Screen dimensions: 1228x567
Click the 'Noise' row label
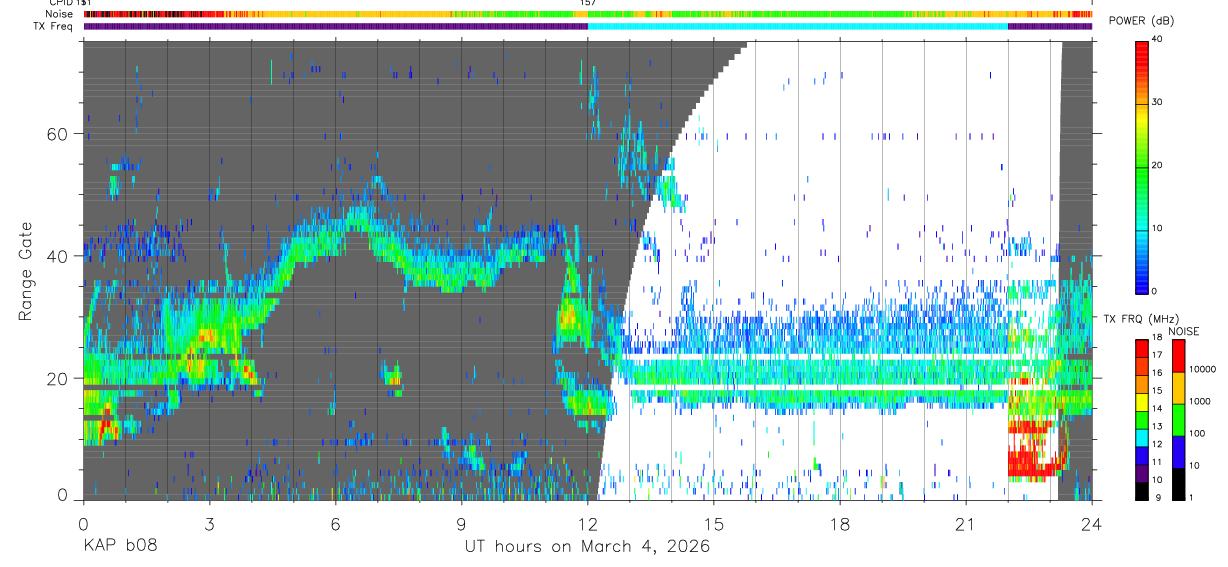click(x=60, y=14)
